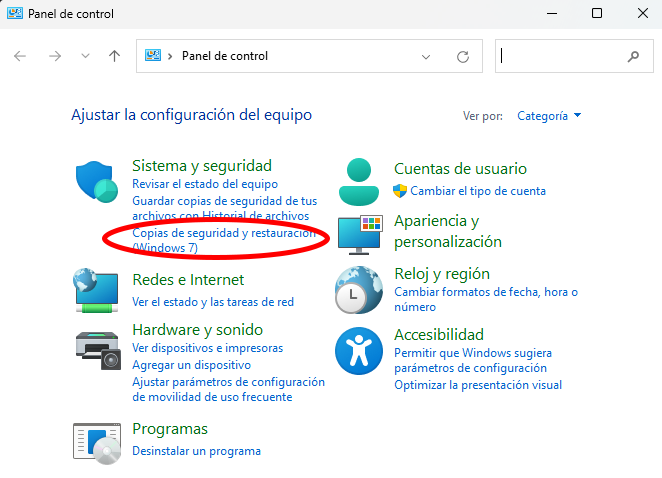
Task: Open the Apariencia y personalización monitor icon
Action: tap(360, 234)
